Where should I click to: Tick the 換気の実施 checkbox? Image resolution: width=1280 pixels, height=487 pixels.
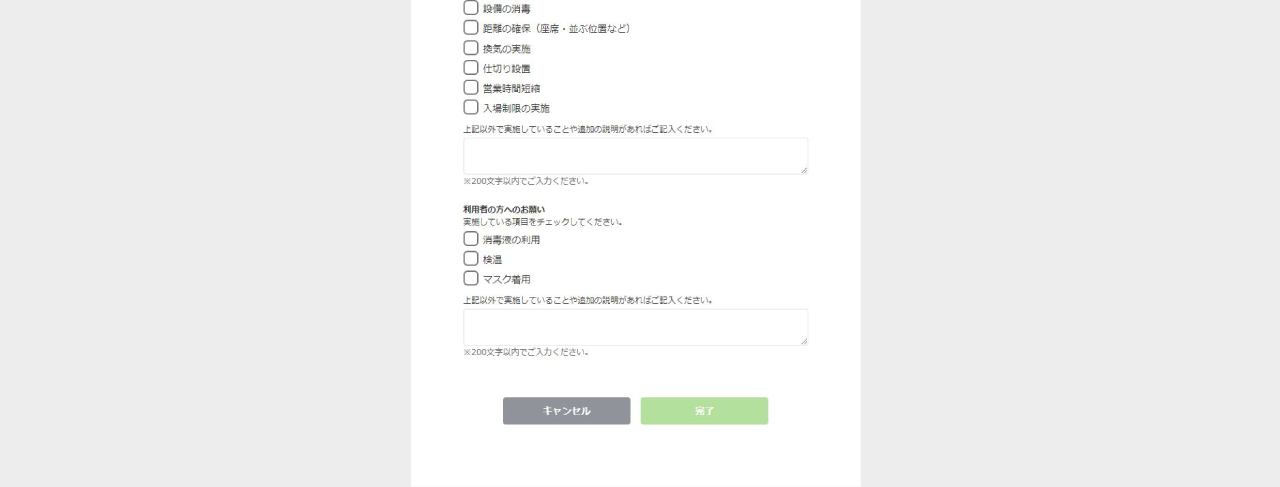[471, 48]
